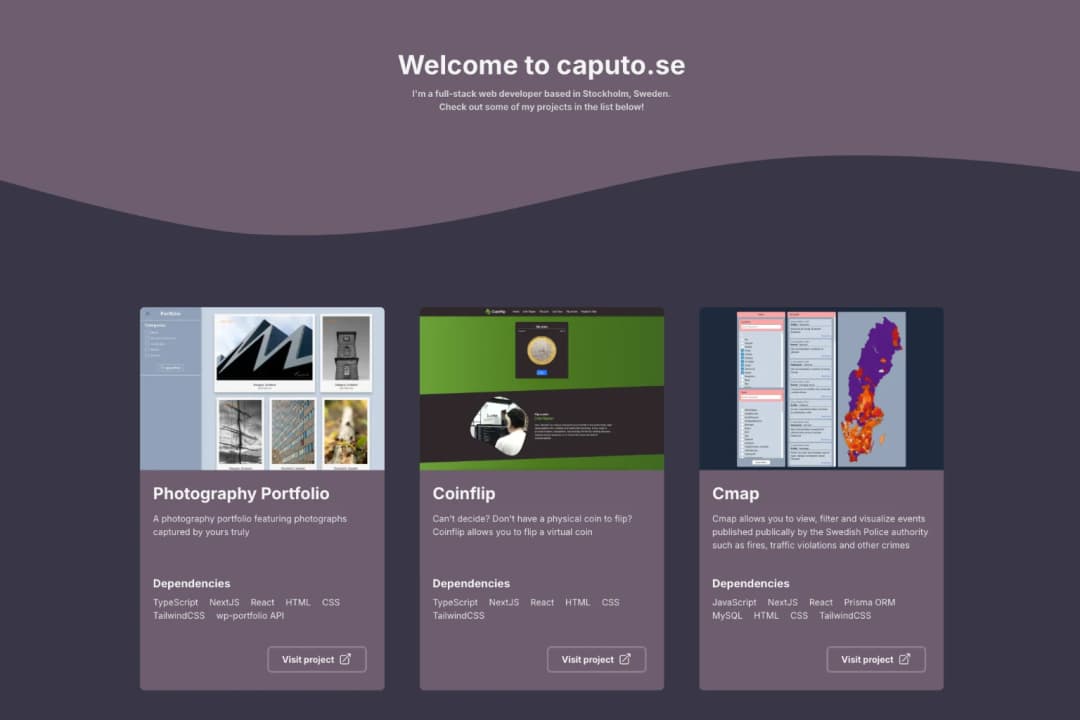Click the external link icon on Photography Portfolio's button

(347, 659)
